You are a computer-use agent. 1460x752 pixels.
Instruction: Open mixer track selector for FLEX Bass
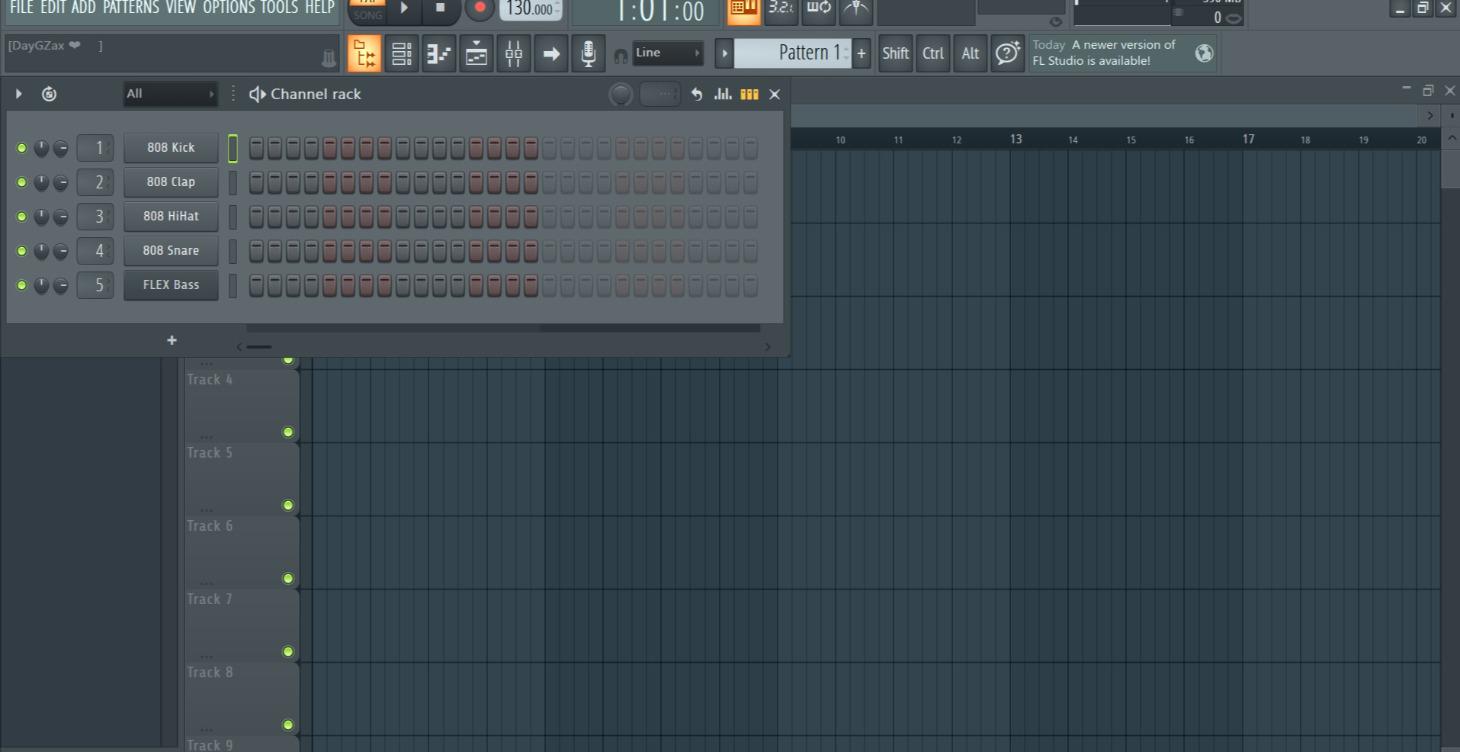pyautogui.click(x=96, y=285)
